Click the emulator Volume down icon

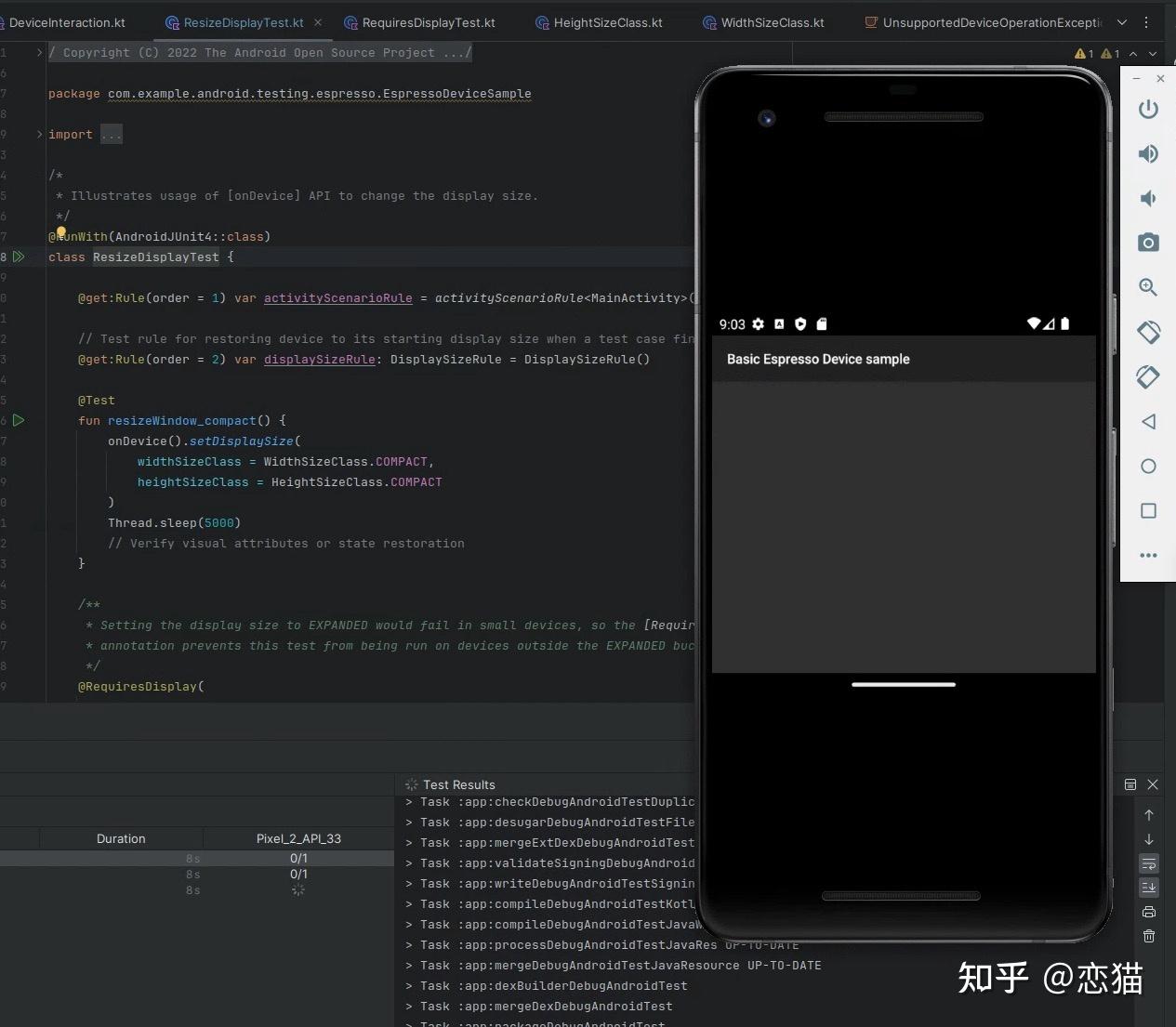(x=1148, y=198)
